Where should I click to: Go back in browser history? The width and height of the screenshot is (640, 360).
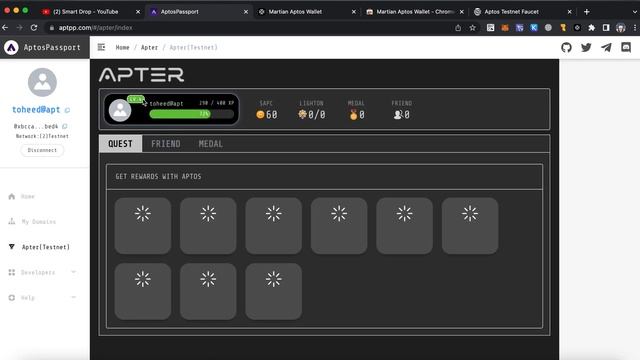point(5,28)
